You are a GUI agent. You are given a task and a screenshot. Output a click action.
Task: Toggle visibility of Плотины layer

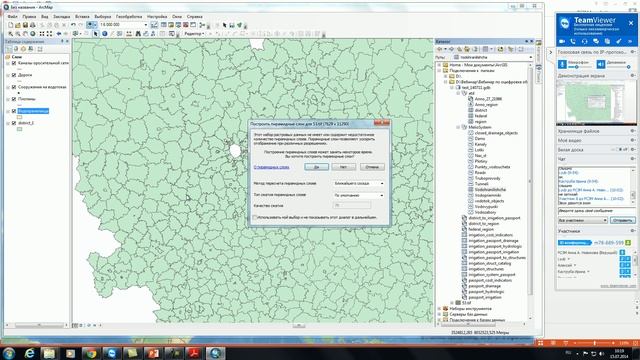14,99
